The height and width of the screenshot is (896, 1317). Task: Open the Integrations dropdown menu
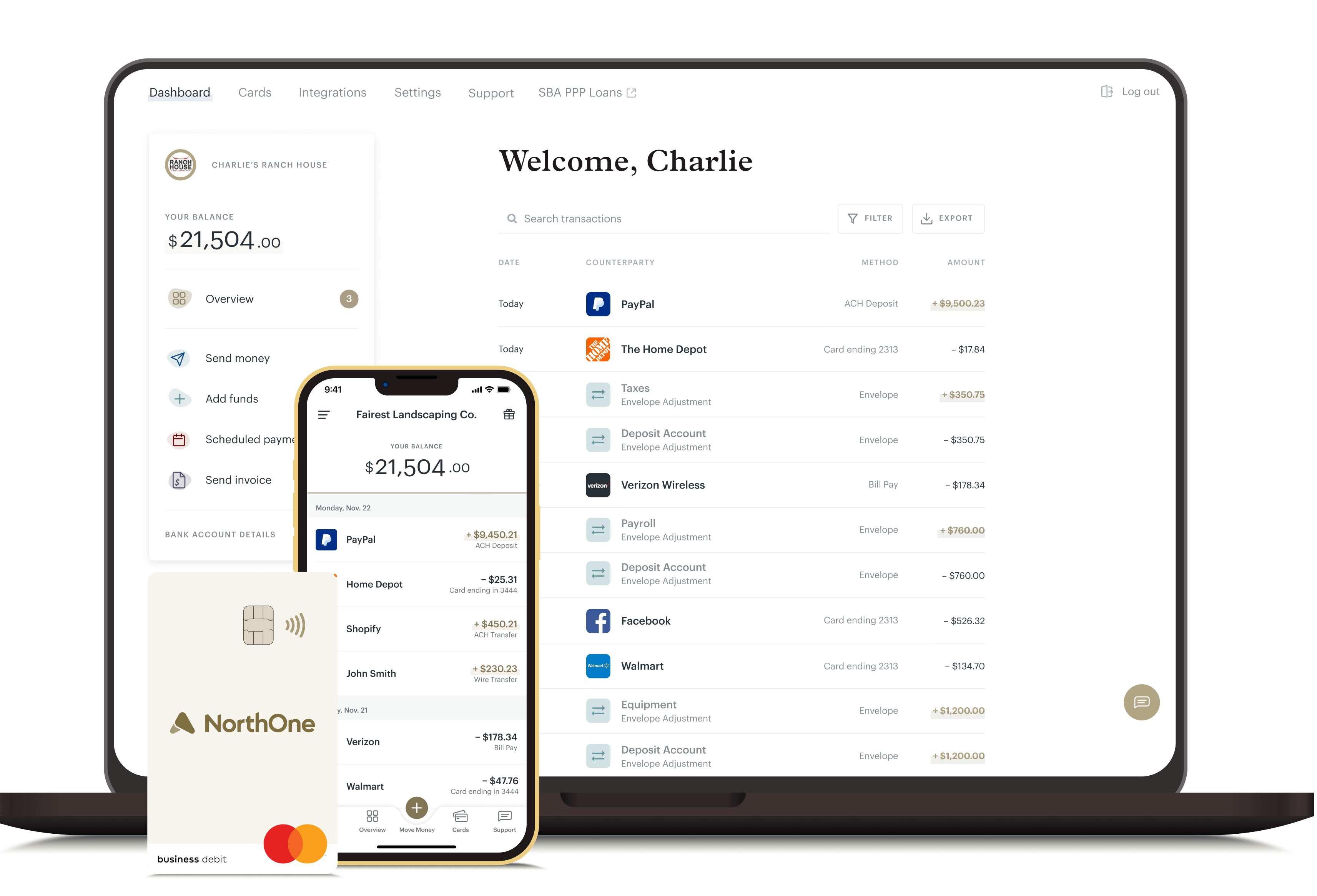pos(332,92)
